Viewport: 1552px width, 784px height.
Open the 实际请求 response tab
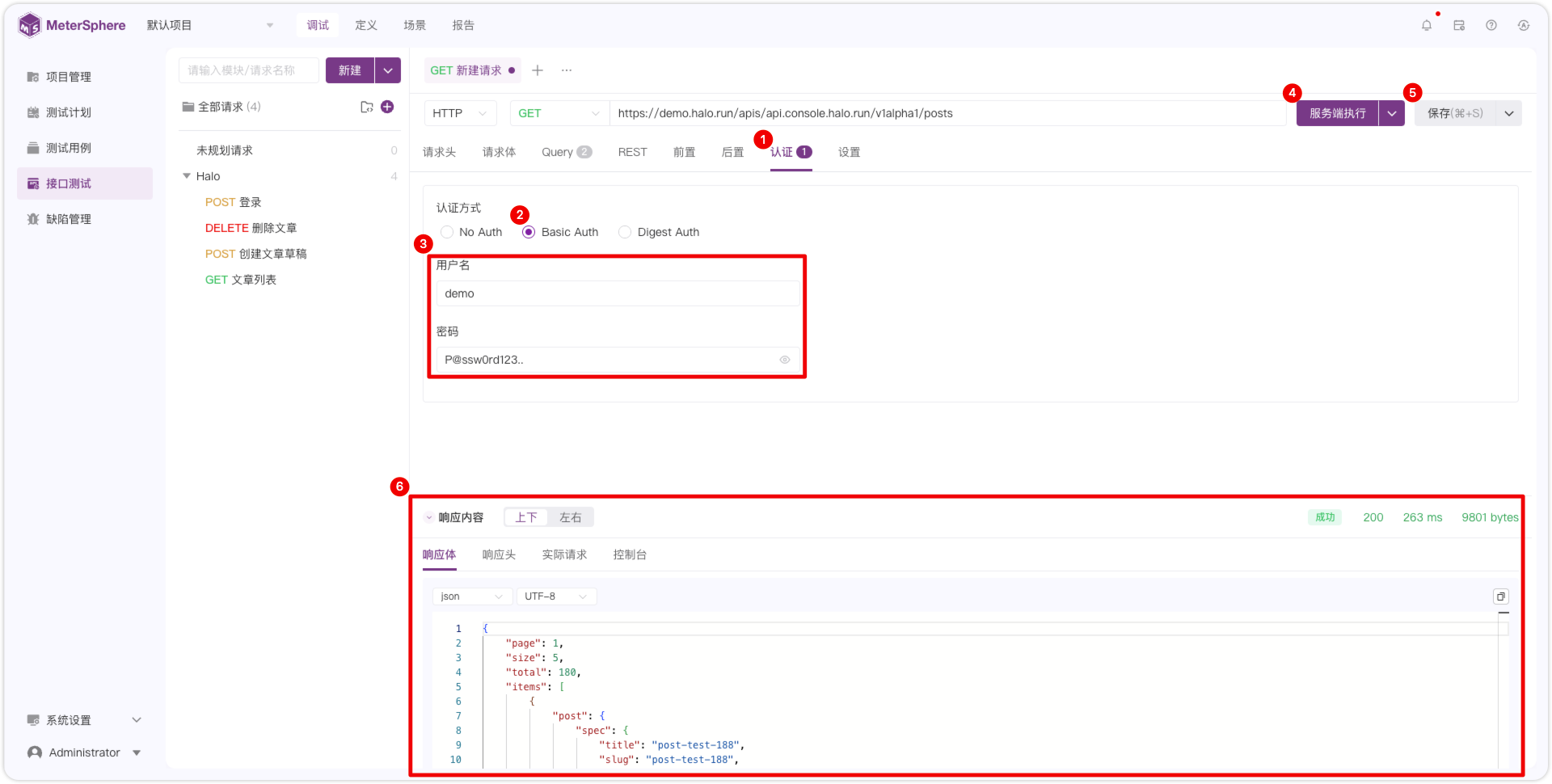(x=565, y=554)
